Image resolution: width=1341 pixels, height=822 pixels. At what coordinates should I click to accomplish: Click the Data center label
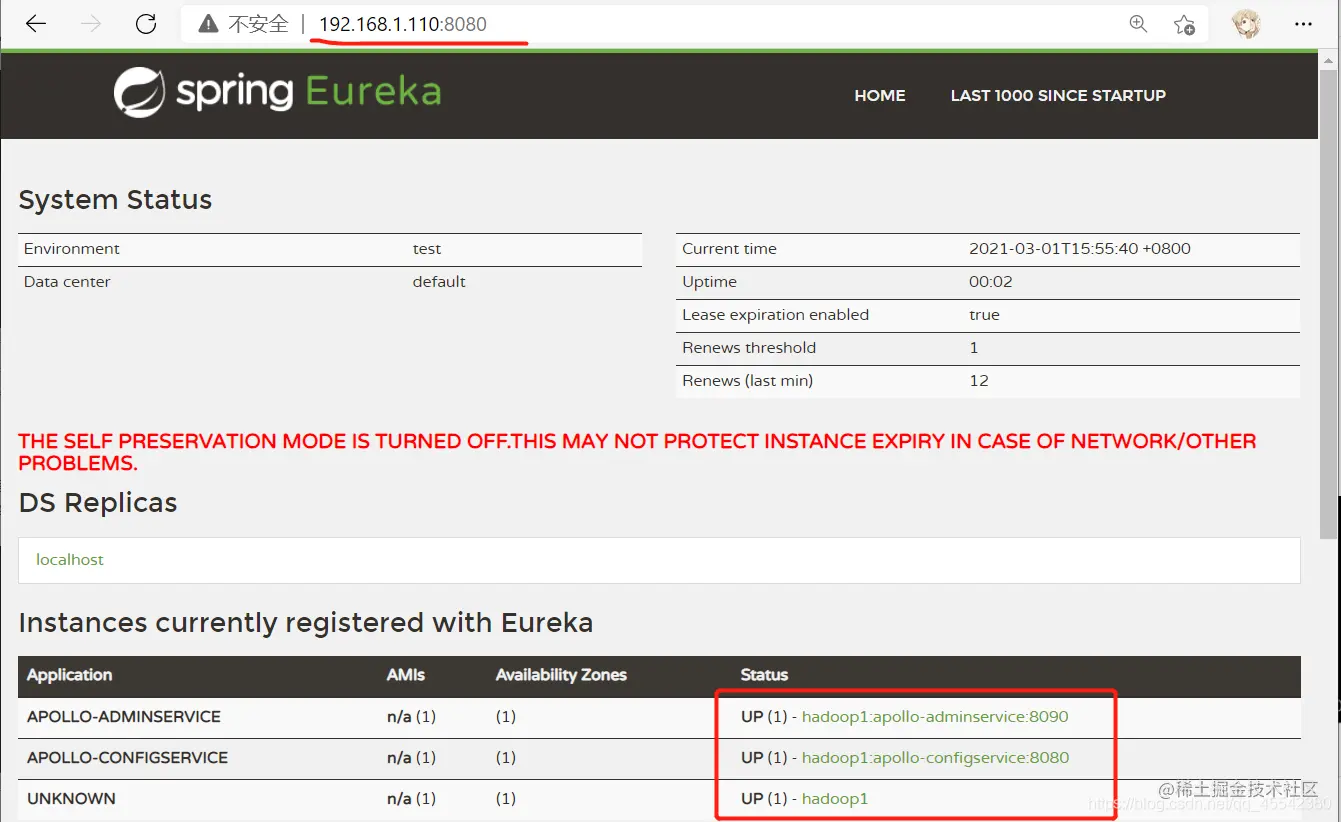(67, 282)
